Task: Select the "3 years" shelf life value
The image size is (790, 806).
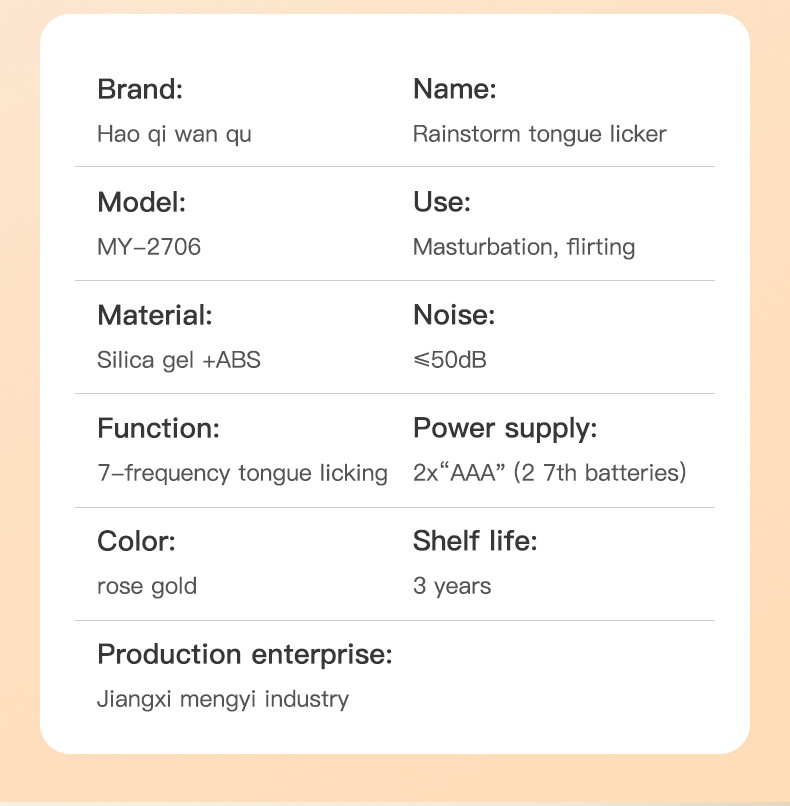Action: (452, 586)
